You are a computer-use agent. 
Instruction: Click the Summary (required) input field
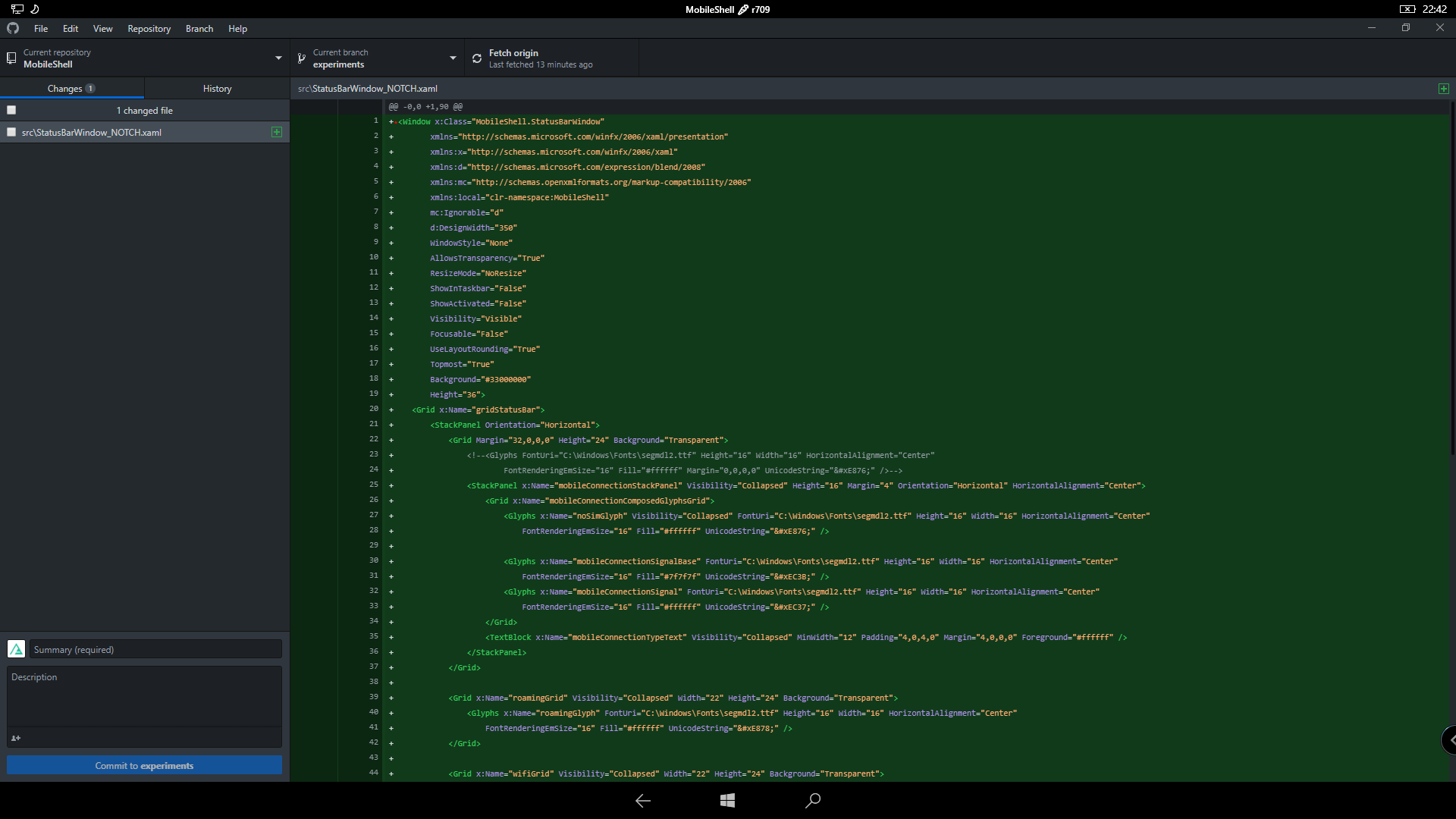(155, 649)
